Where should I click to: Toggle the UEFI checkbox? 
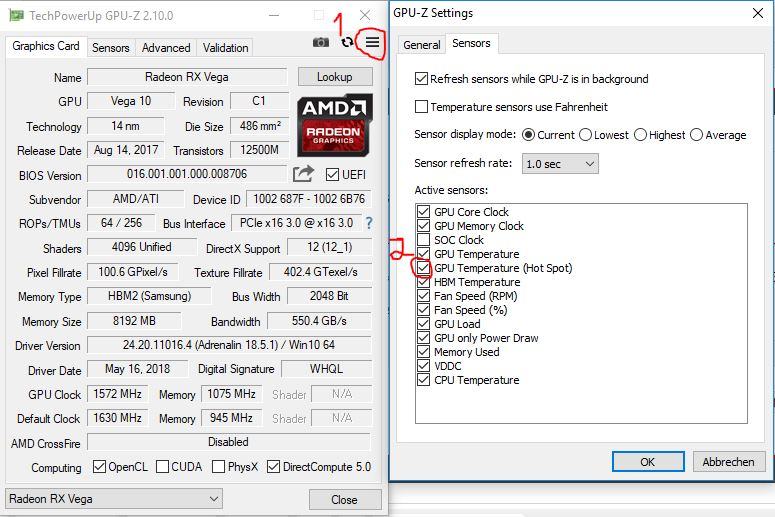(332, 174)
